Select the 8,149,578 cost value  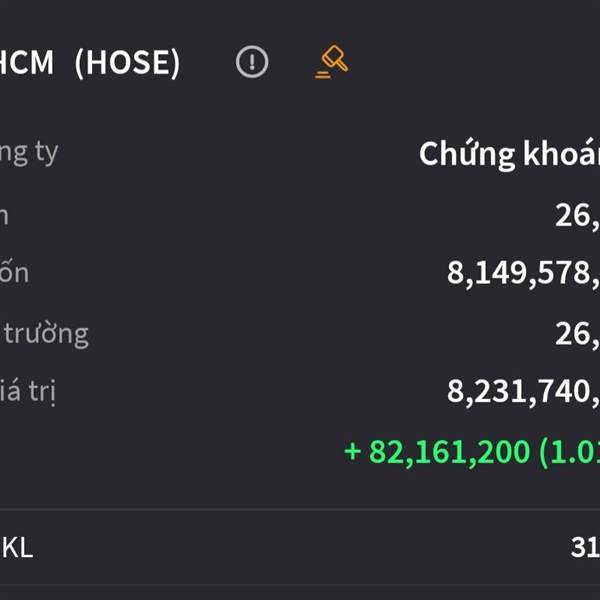(x=522, y=273)
